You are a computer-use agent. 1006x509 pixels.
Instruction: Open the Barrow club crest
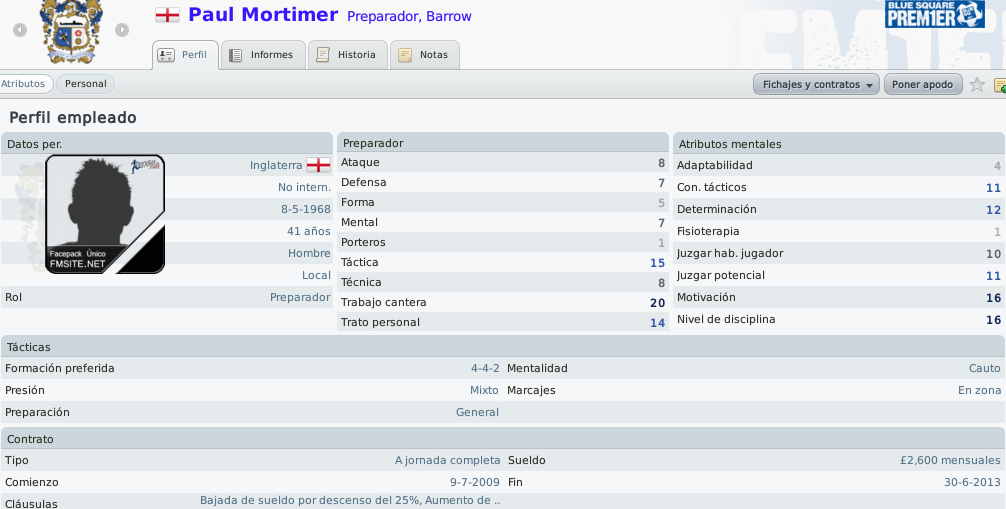click(71, 31)
